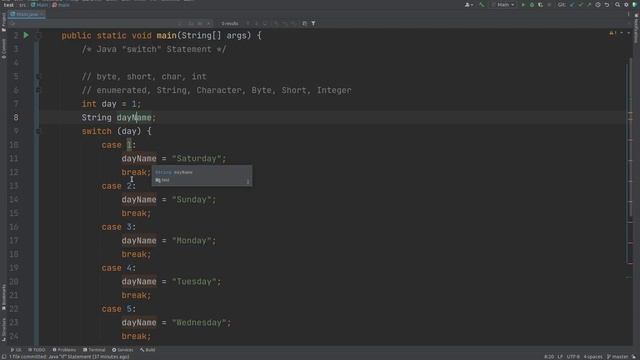Click the String dayName tooltip popup
640x360 pixels.
[202, 176]
